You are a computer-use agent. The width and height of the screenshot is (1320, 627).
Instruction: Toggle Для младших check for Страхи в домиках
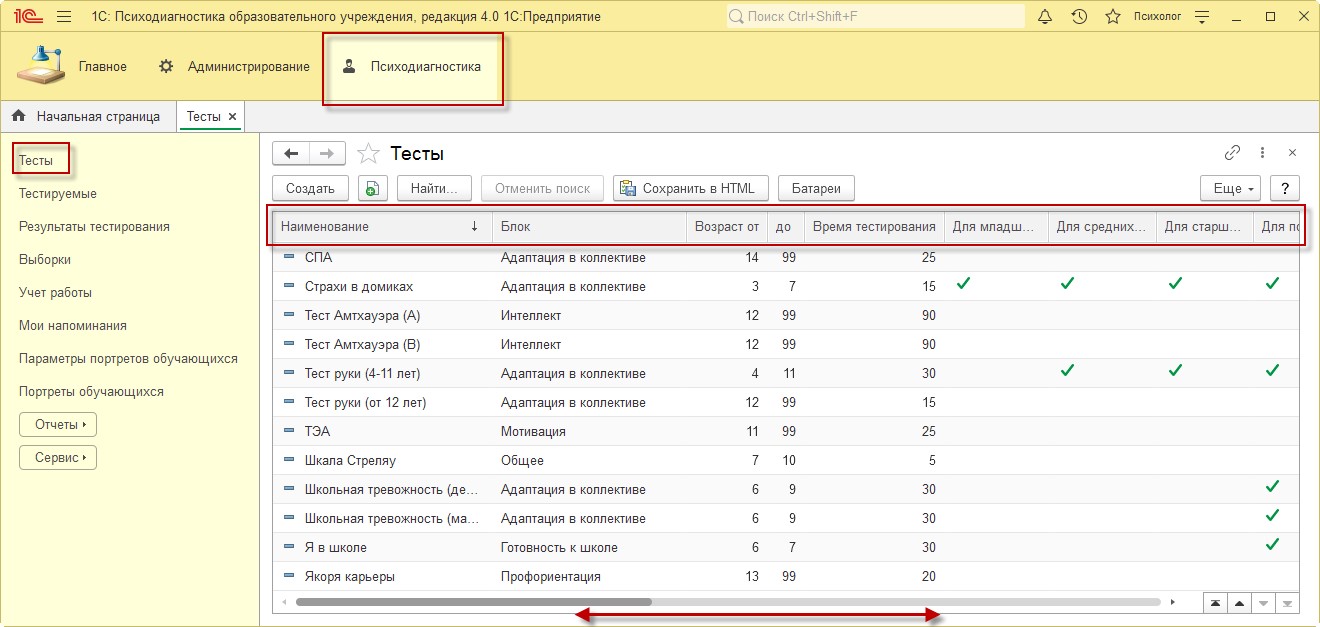(x=964, y=284)
